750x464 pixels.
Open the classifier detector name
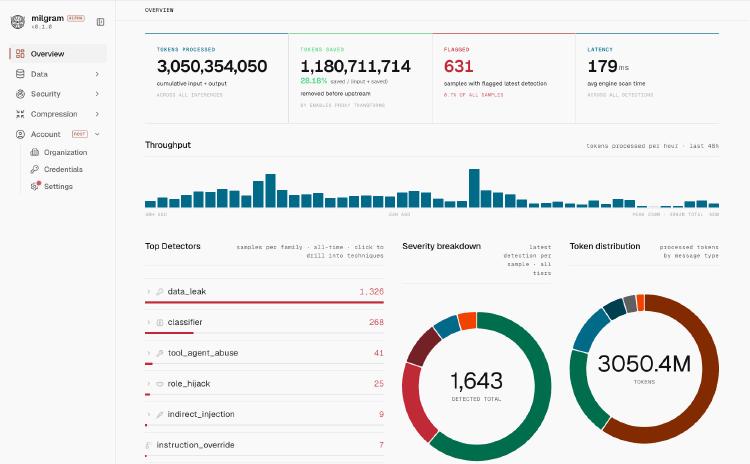click(185, 322)
